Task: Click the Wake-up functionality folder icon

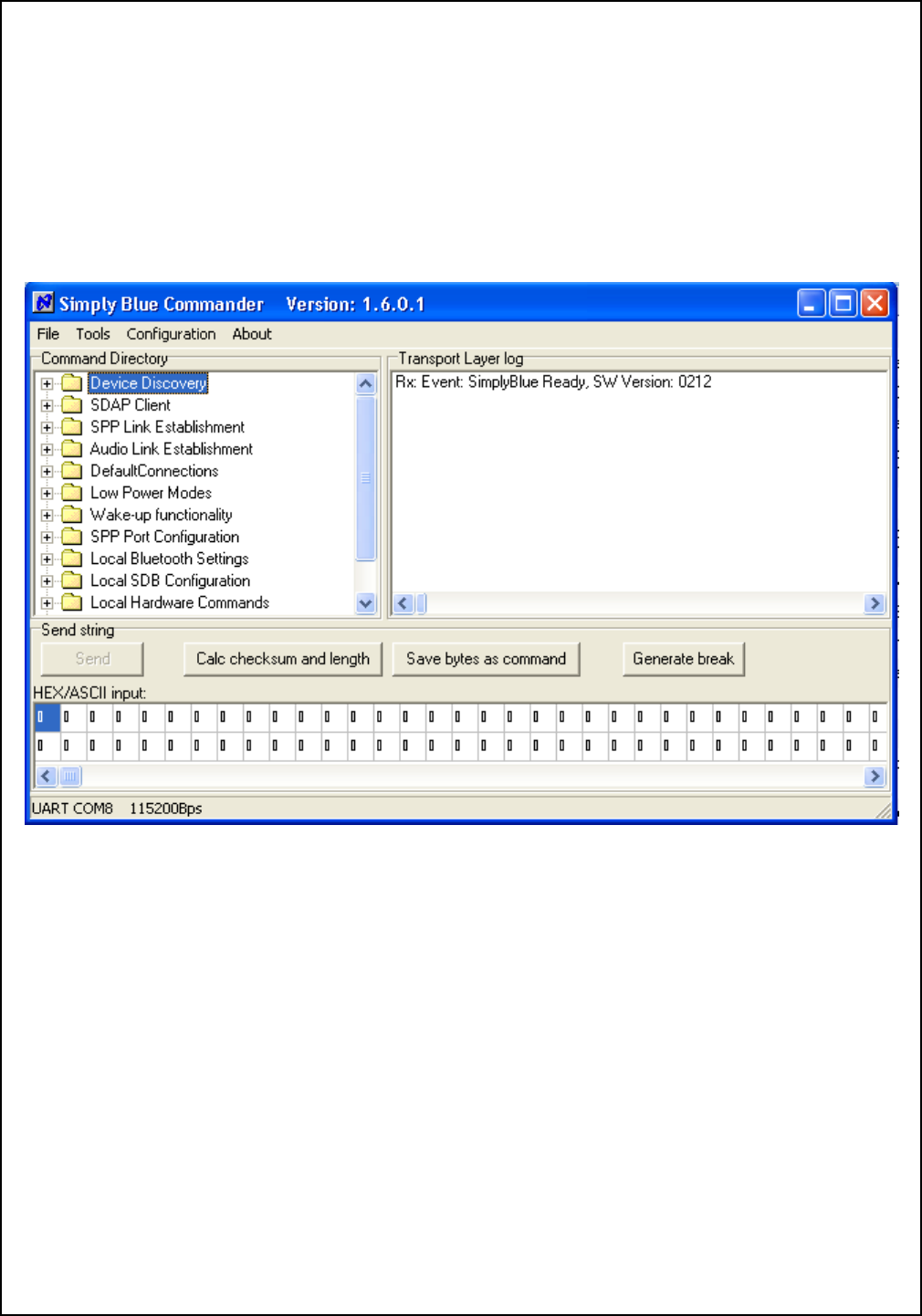Action: [x=72, y=515]
